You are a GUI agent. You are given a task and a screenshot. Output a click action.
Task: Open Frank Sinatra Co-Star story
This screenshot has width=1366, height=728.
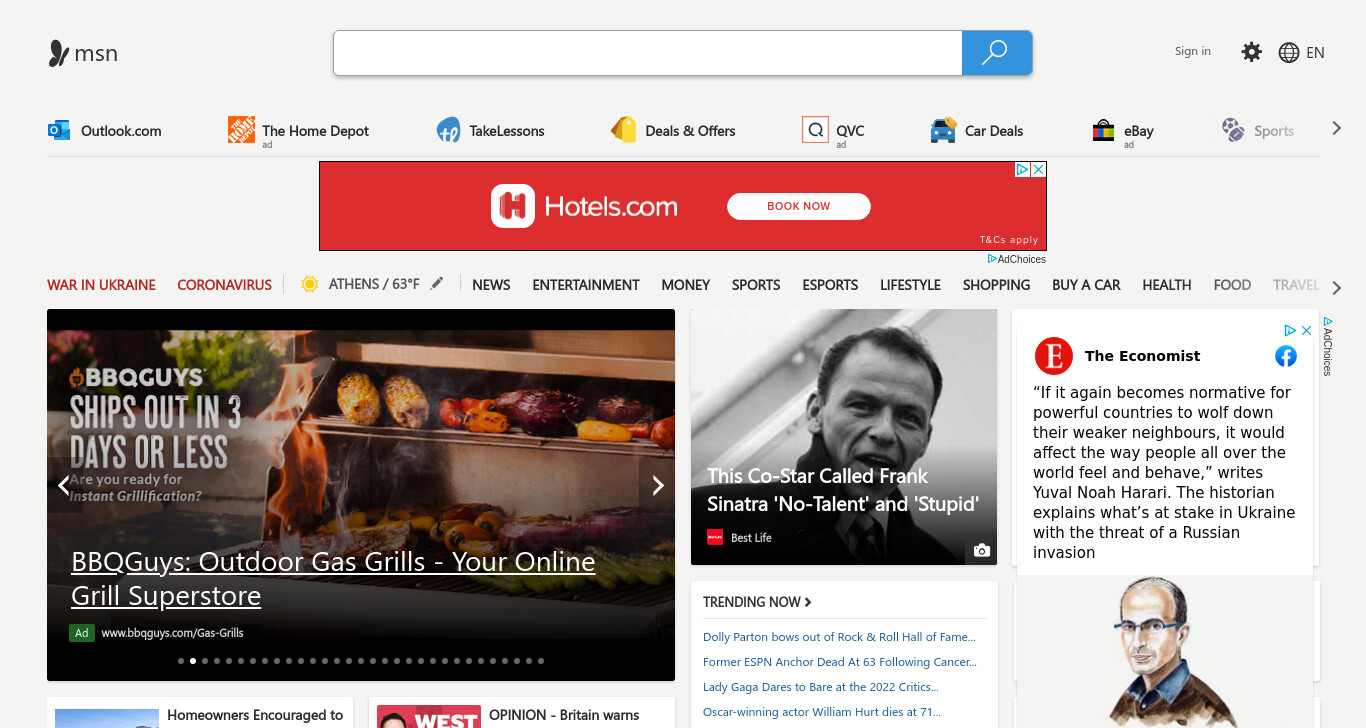(x=843, y=490)
